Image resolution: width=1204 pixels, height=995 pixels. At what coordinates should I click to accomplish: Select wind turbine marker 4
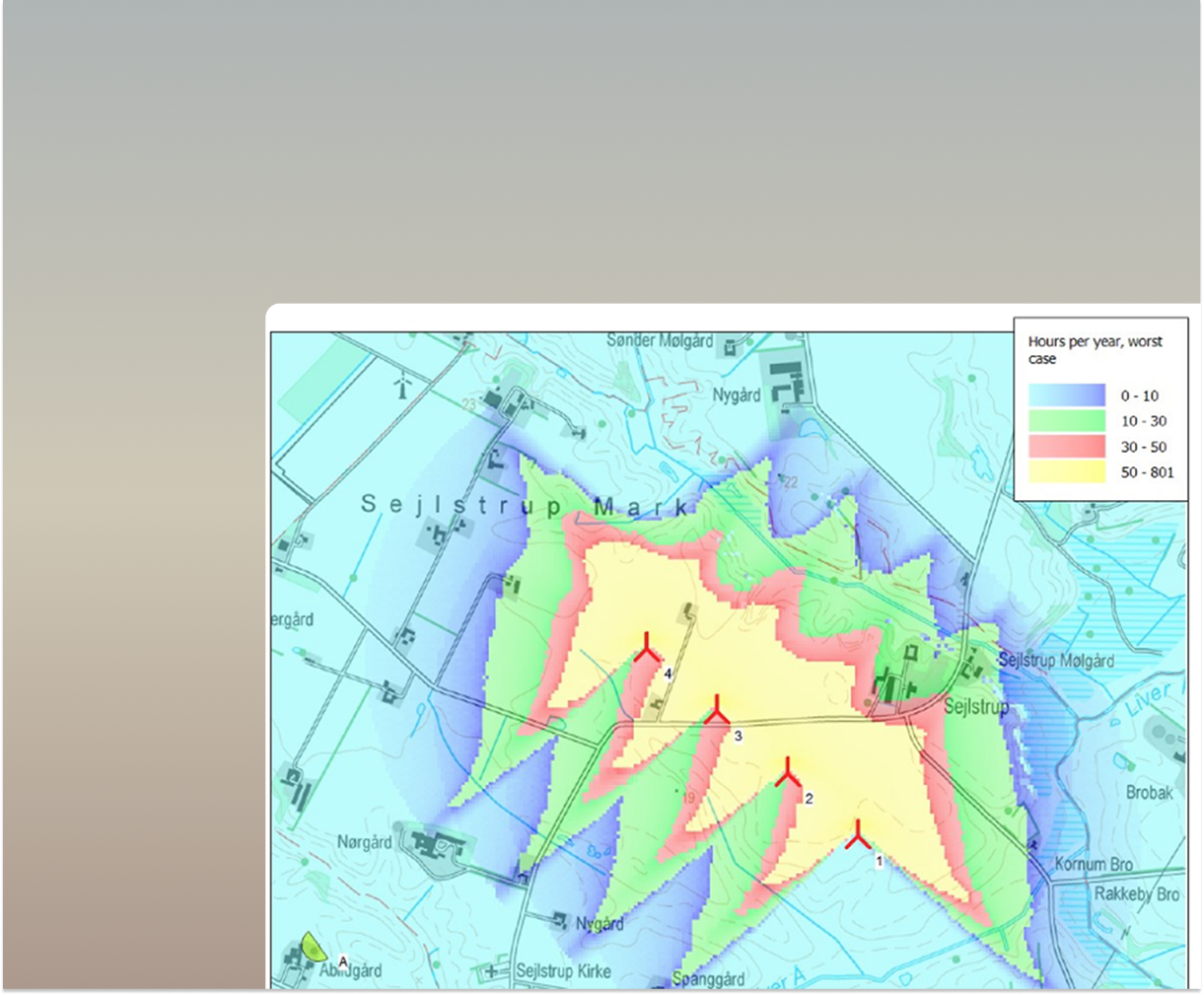pyautogui.click(x=646, y=648)
